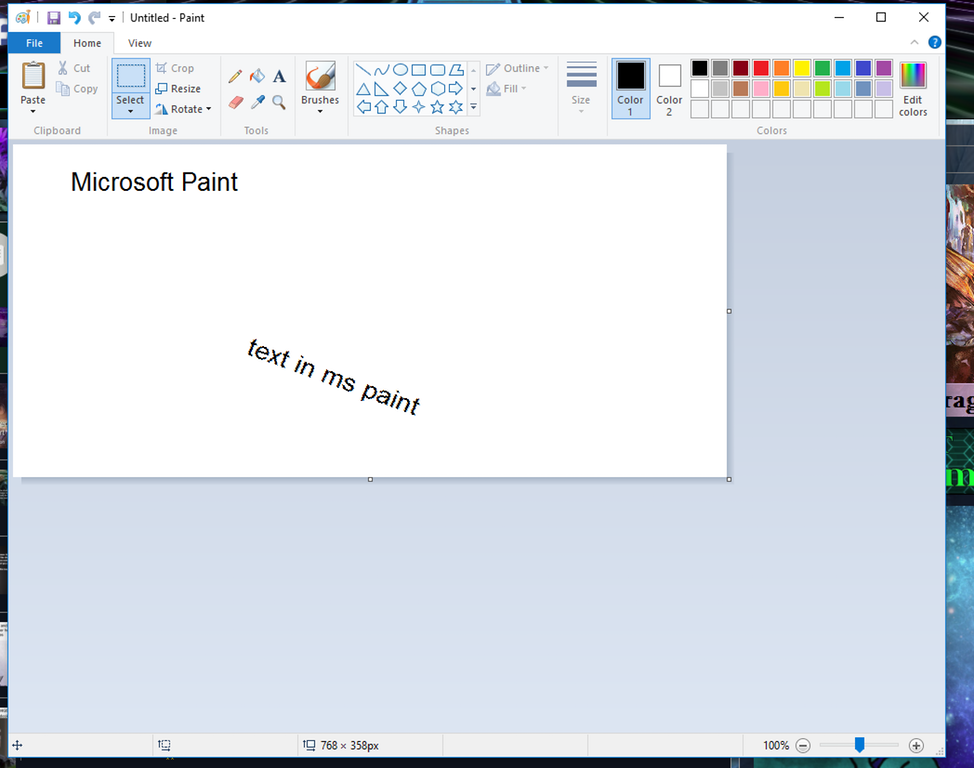Click the 100% zoom level text
The height and width of the screenshot is (768, 974).
776,746
